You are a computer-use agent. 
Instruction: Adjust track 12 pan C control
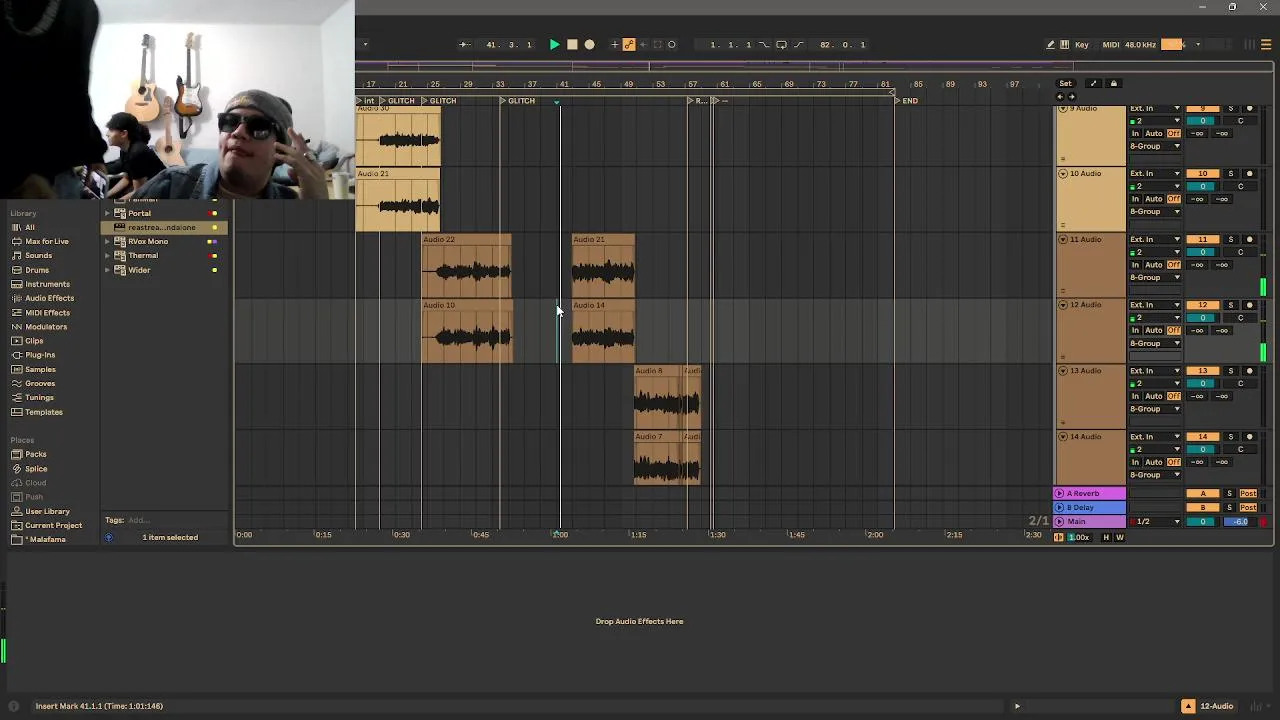1240,318
